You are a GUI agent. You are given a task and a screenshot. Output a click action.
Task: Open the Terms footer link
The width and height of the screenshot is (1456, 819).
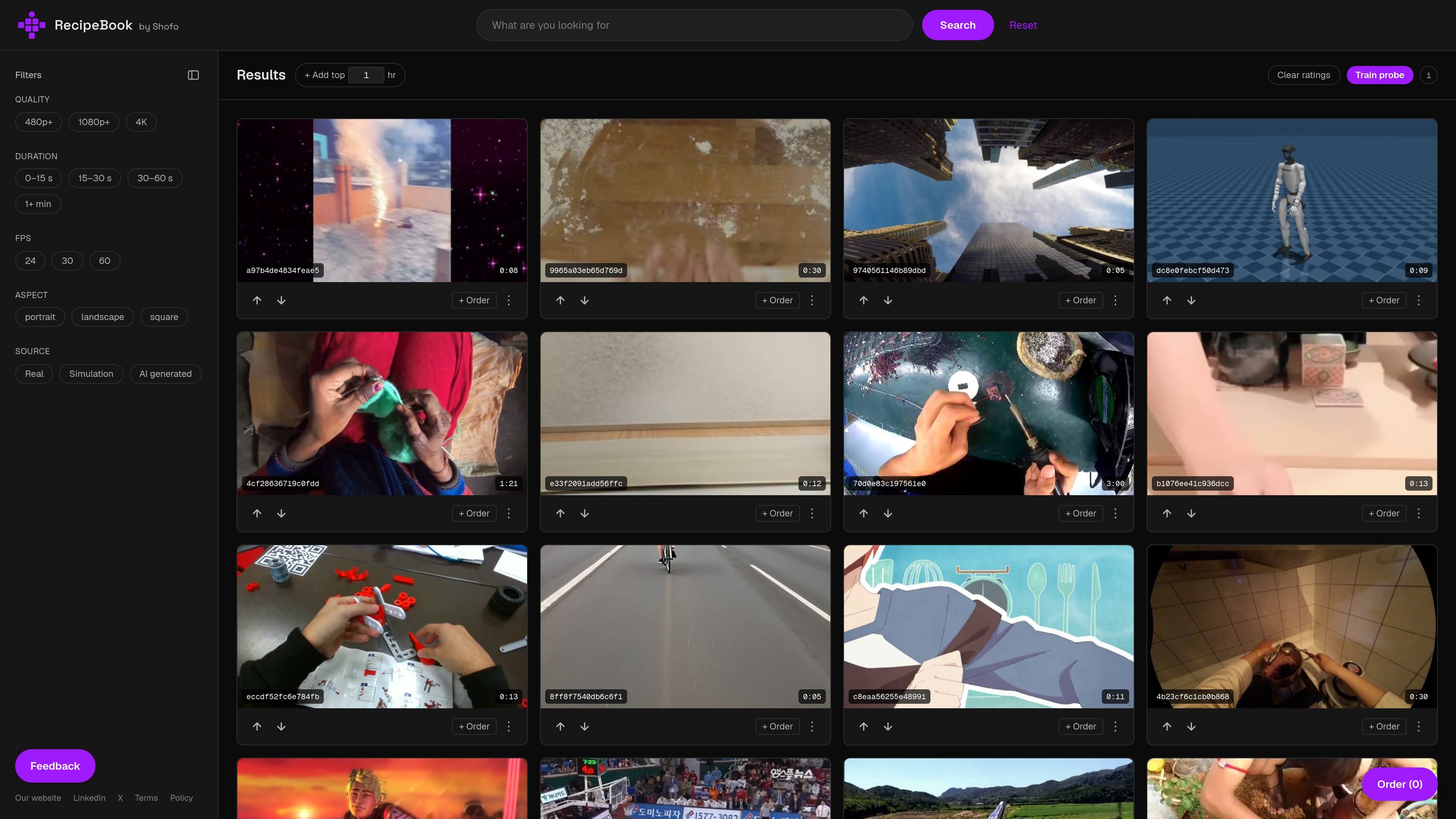(146, 797)
